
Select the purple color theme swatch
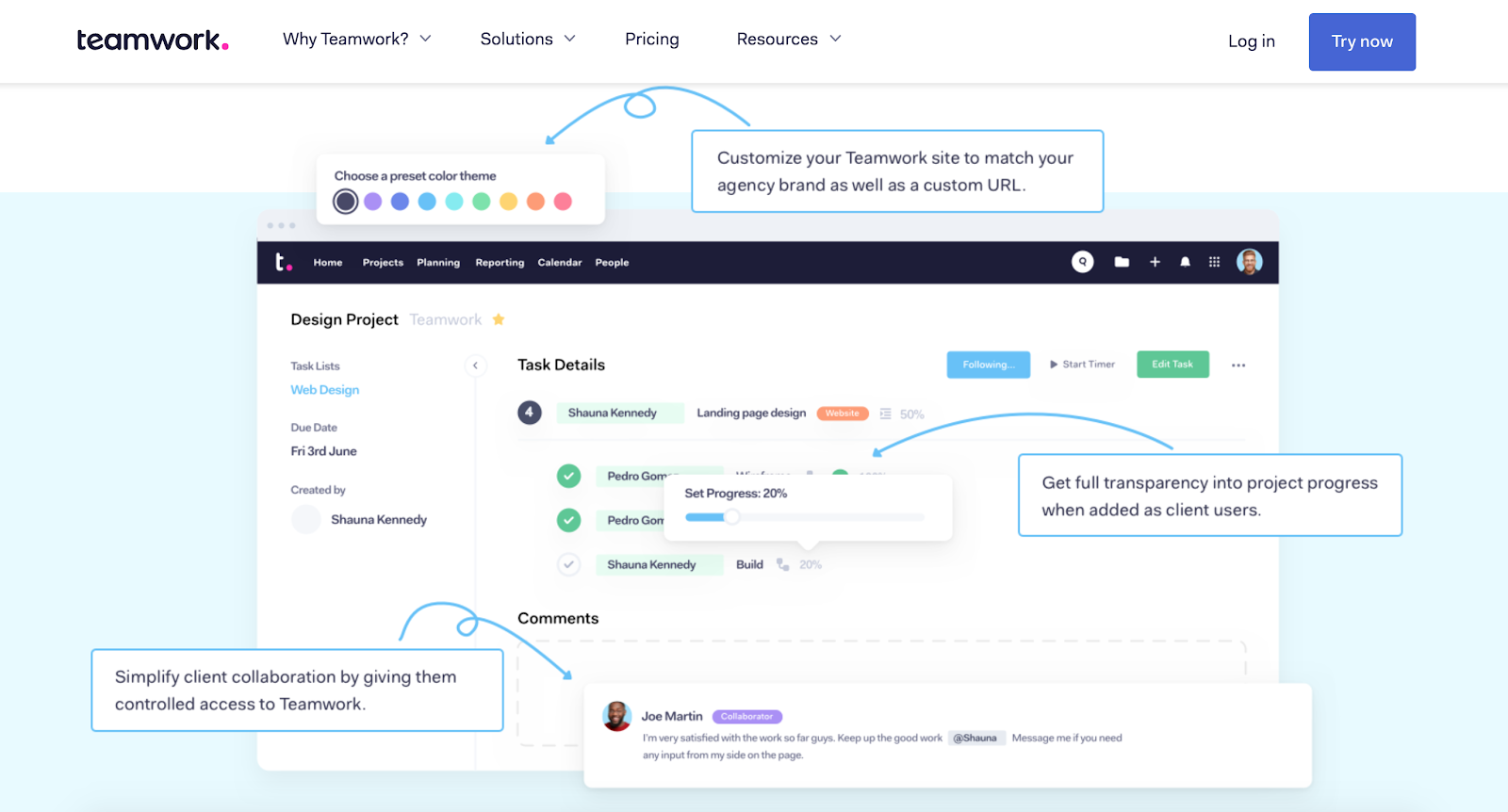point(373,202)
